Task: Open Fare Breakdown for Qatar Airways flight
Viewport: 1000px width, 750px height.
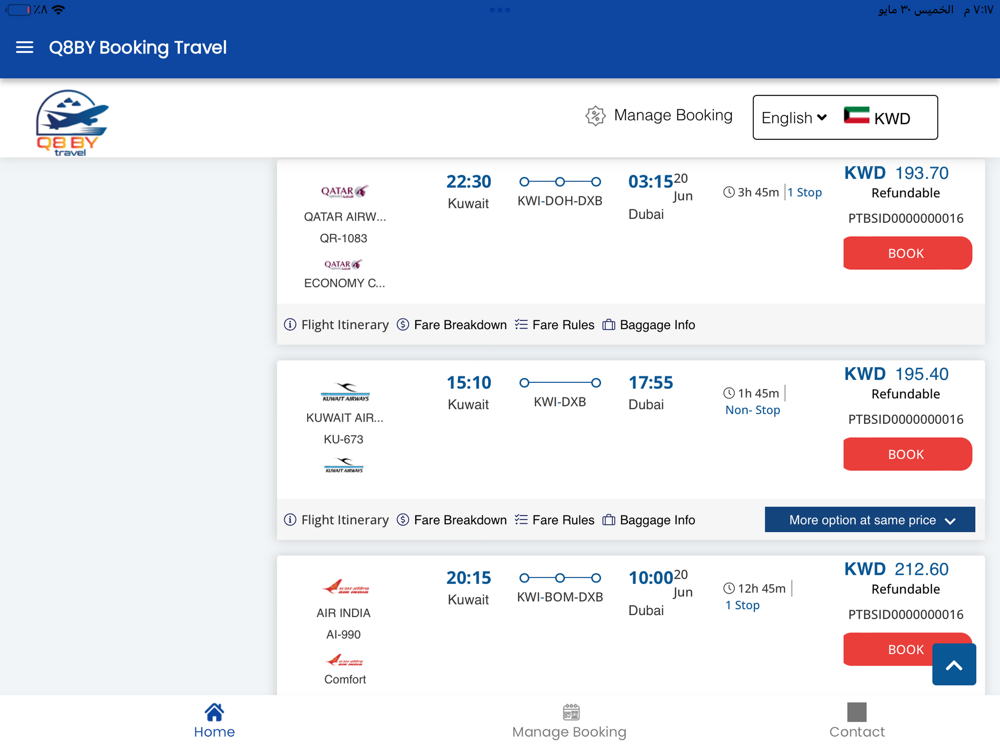Action: pyautogui.click(x=452, y=325)
